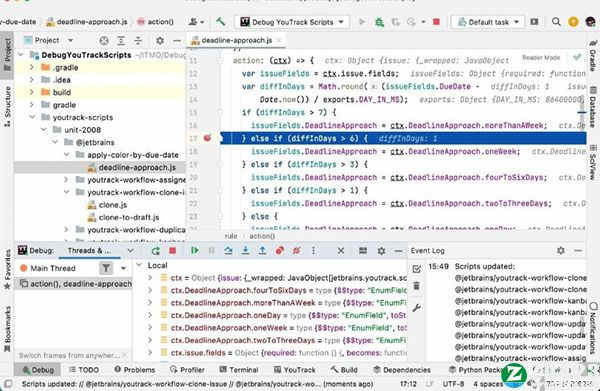Open the Problems tool window tab
600x391 pixels.
point(135,370)
